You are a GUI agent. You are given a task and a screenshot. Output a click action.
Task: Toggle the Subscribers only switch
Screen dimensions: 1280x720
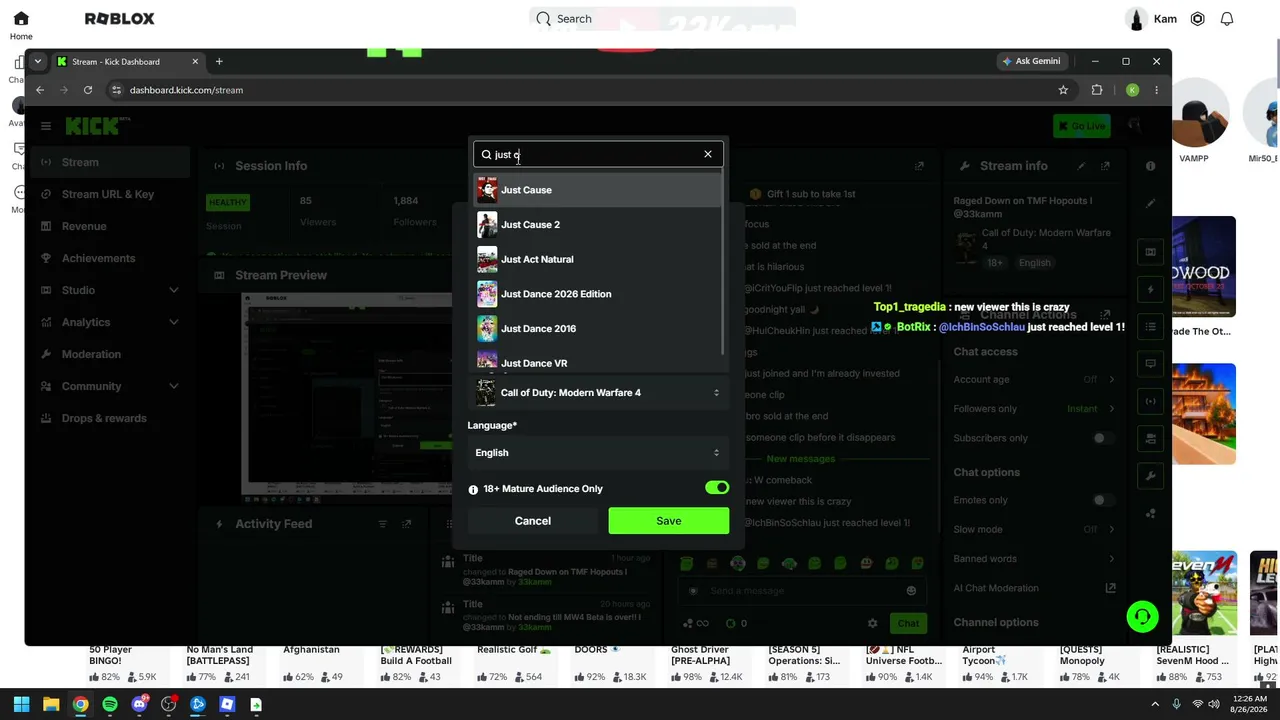tap(1103, 438)
